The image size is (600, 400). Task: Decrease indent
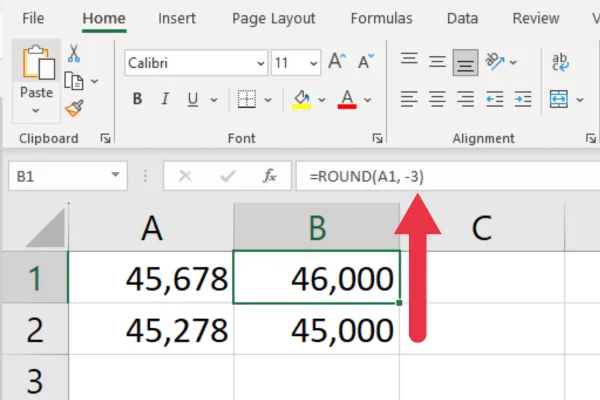(x=494, y=99)
